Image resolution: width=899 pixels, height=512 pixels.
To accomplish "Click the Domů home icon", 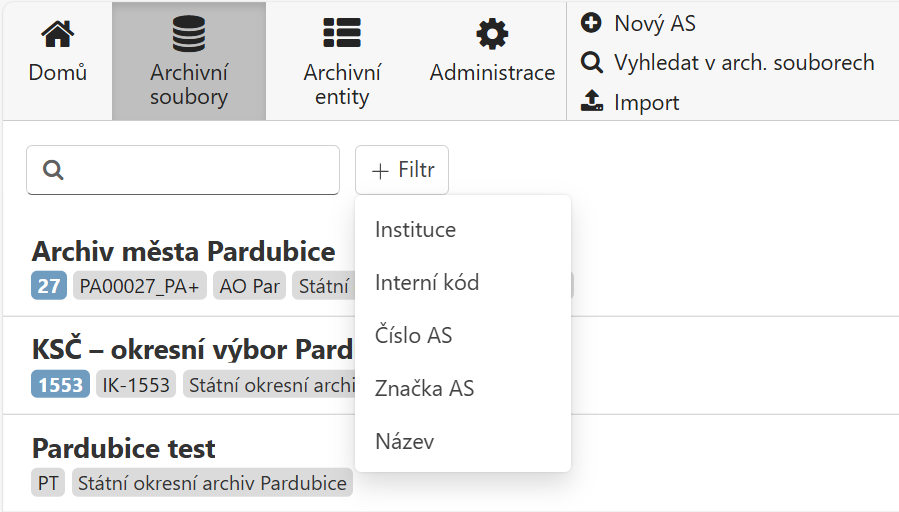I will click(57, 35).
